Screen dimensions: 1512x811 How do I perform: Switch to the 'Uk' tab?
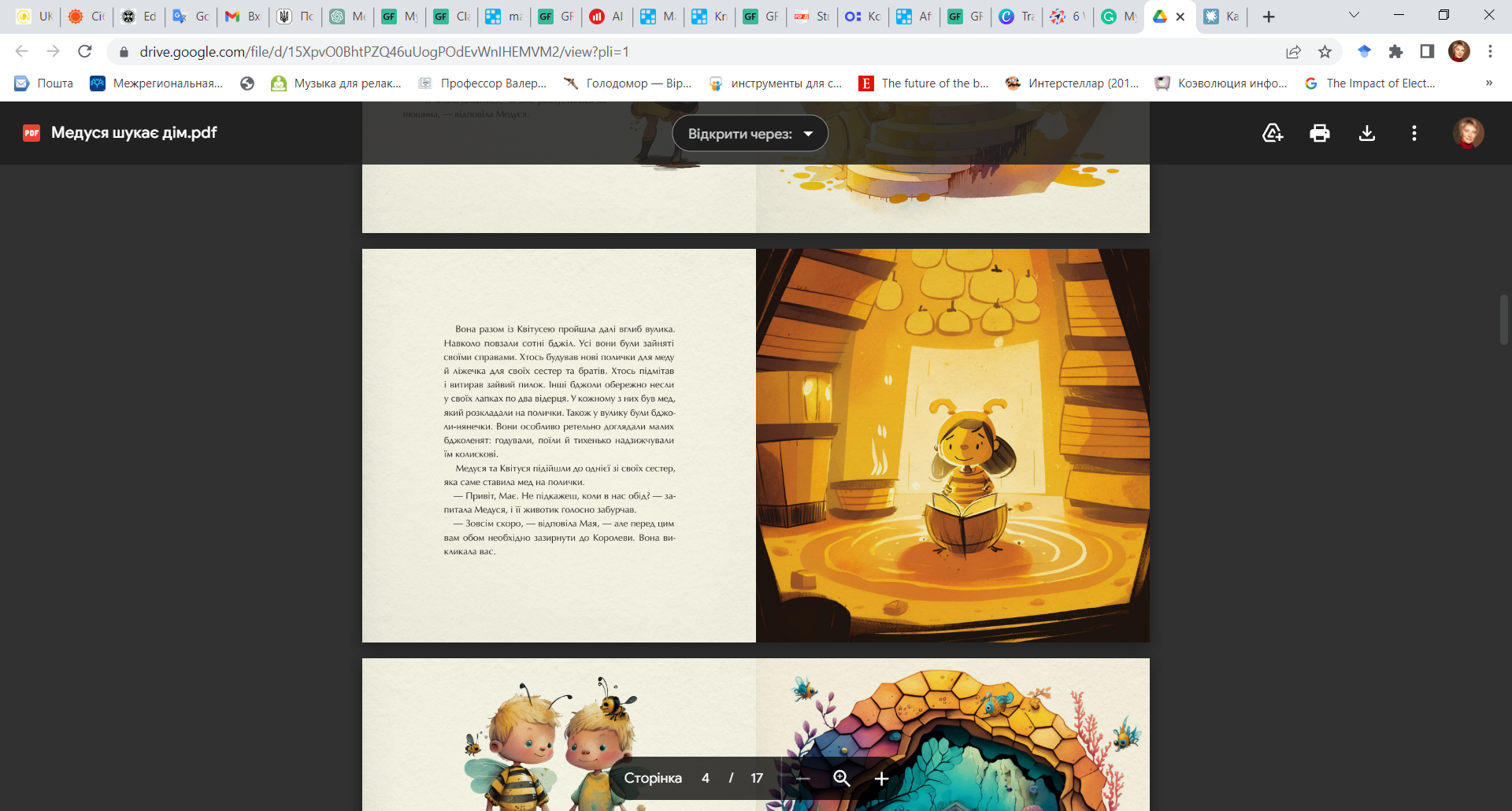point(34,17)
